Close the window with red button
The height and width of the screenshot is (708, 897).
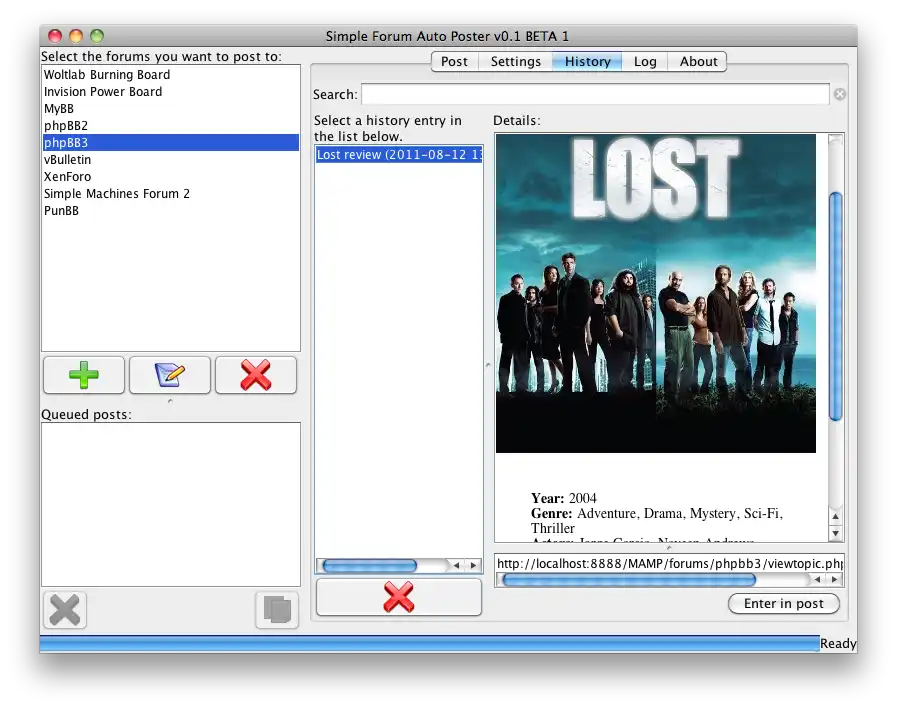(55, 36)
